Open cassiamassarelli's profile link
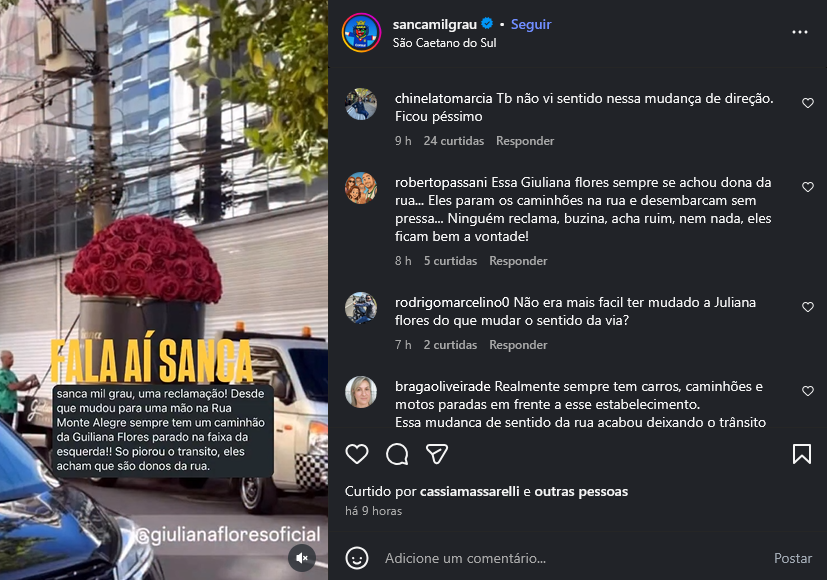Viewport: 827px width, 580px height. tap(469, 491)
